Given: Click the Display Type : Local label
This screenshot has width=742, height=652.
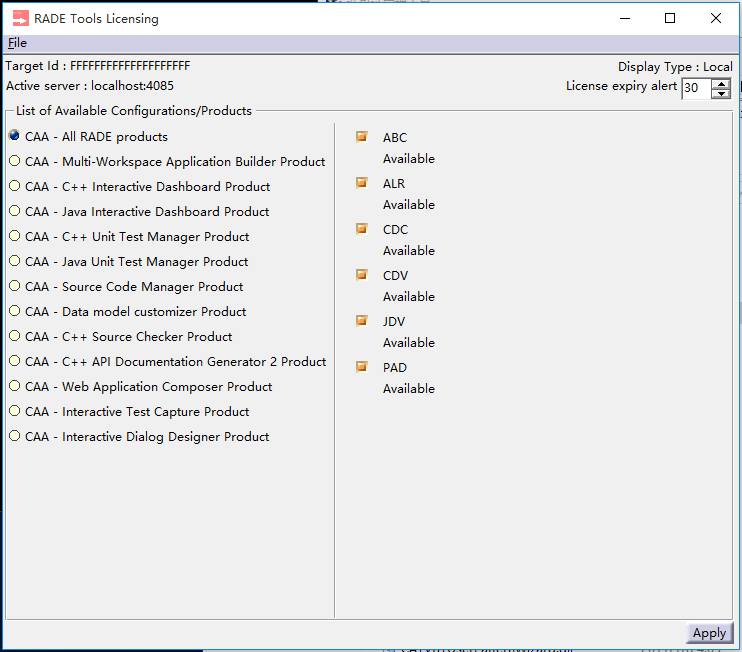Looking at the screenshot, I should [675, 67].
